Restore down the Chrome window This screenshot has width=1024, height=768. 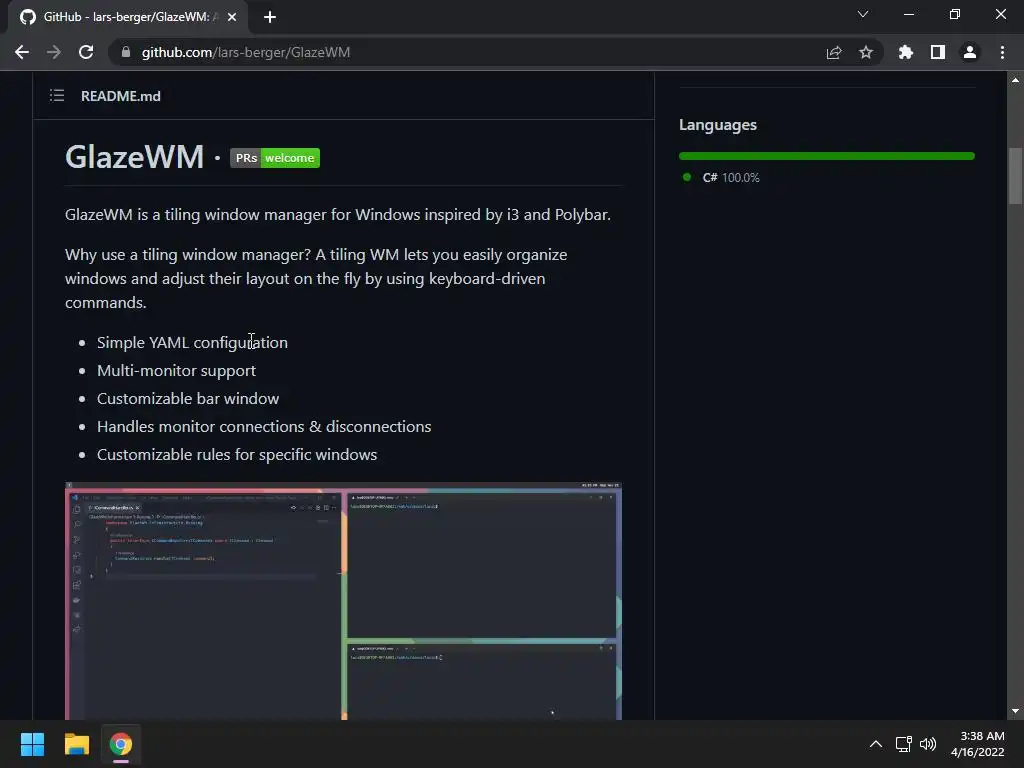tap(955, 14)
